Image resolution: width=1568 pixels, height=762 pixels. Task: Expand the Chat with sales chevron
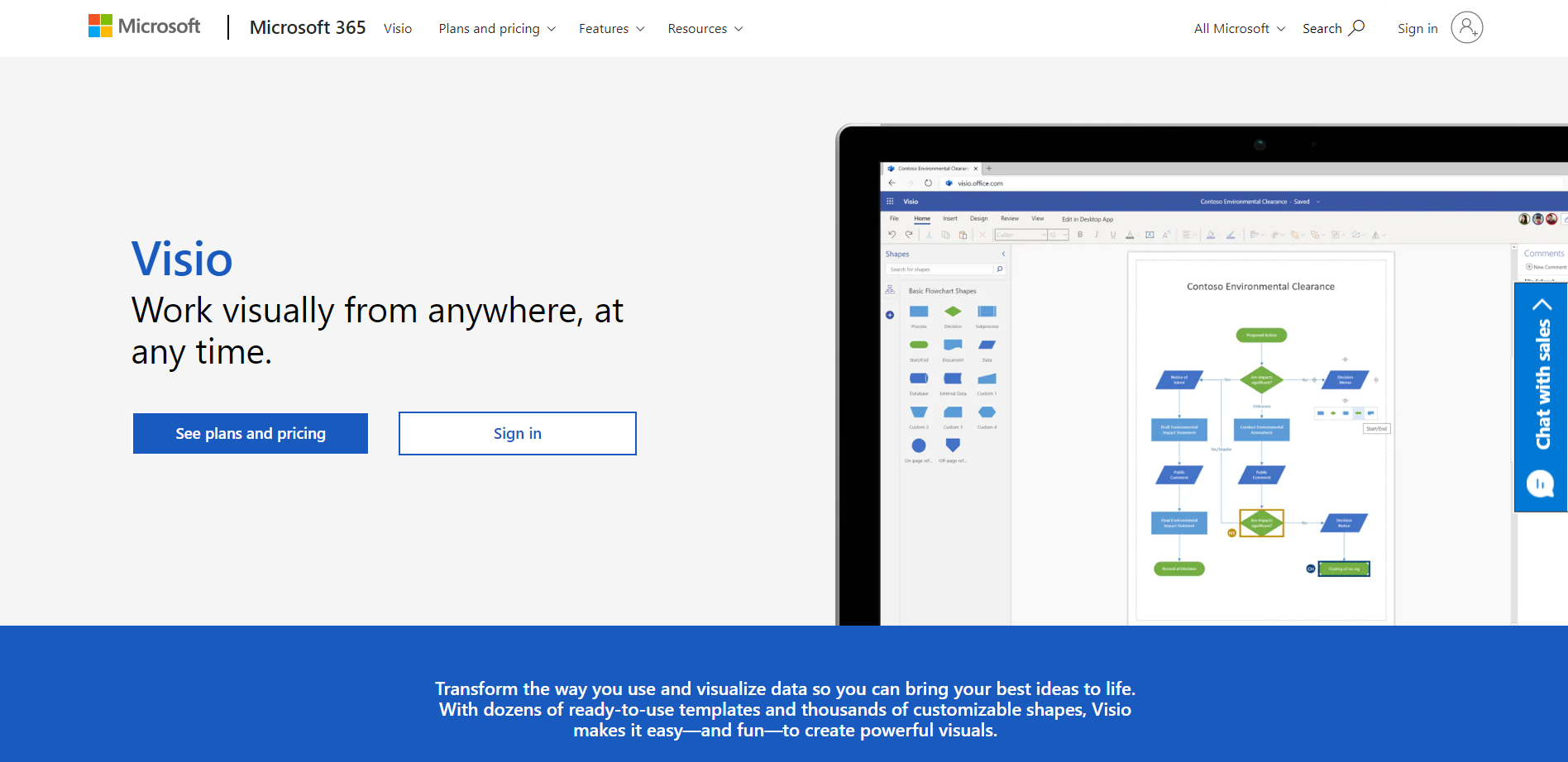click(1542, 304)
